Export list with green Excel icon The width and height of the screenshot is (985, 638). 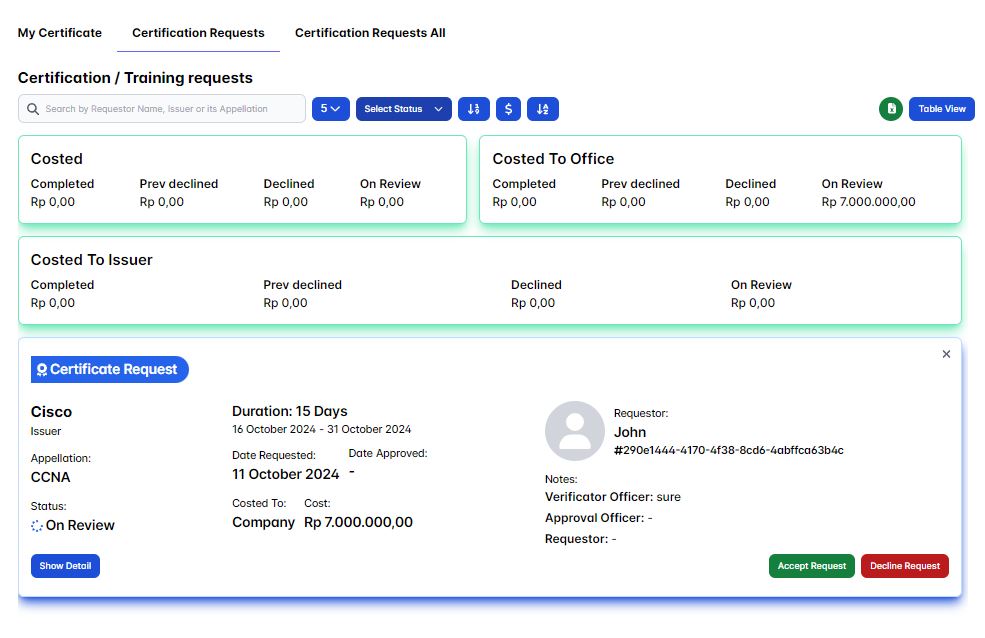pos(890,109)
